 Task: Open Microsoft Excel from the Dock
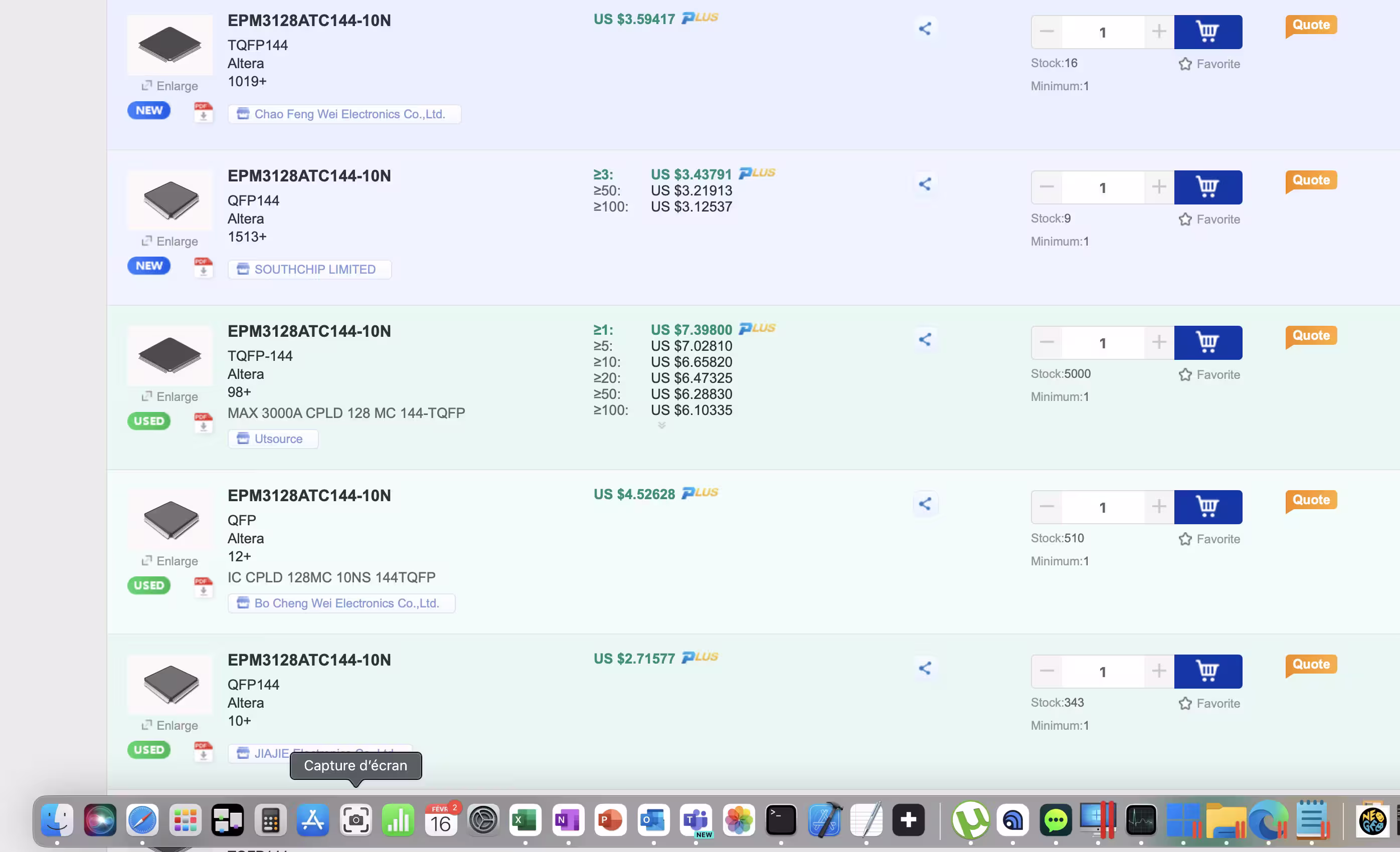click(x=526, y=819)
